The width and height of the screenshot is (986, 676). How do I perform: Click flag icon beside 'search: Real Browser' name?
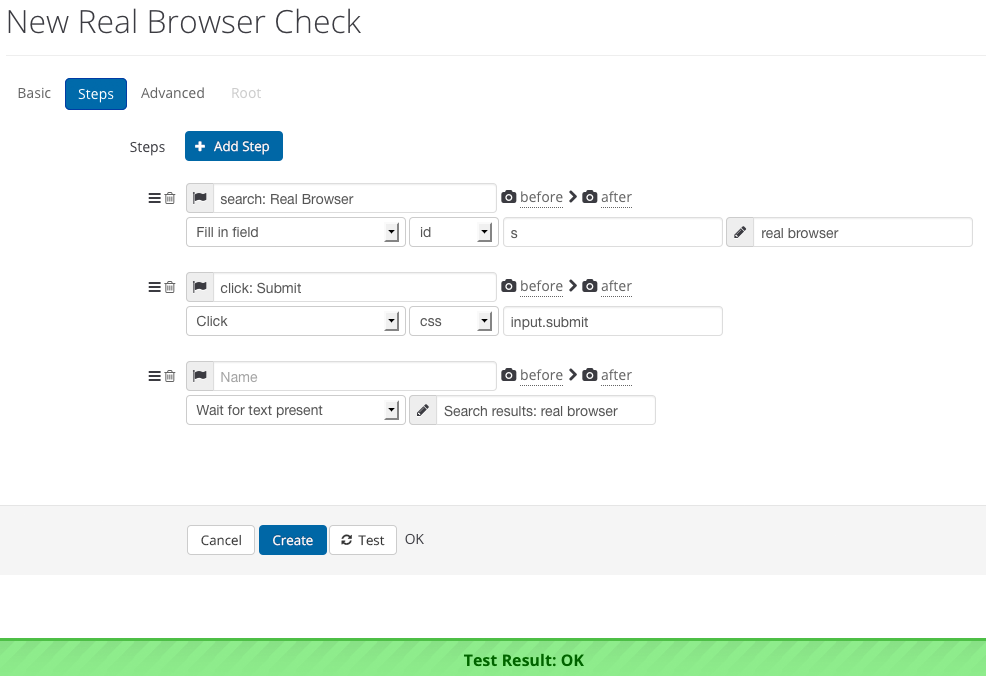200,198
